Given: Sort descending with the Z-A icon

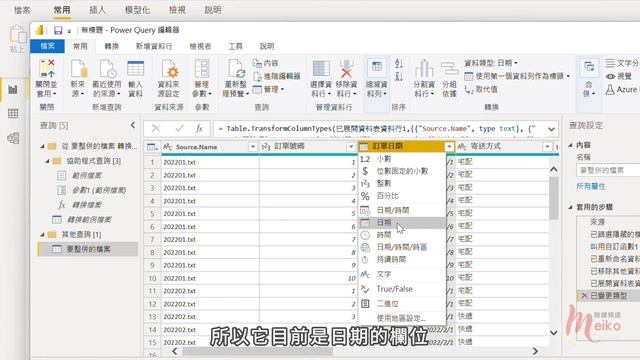Looking at the screenshot, I should [x=399, y=76].
